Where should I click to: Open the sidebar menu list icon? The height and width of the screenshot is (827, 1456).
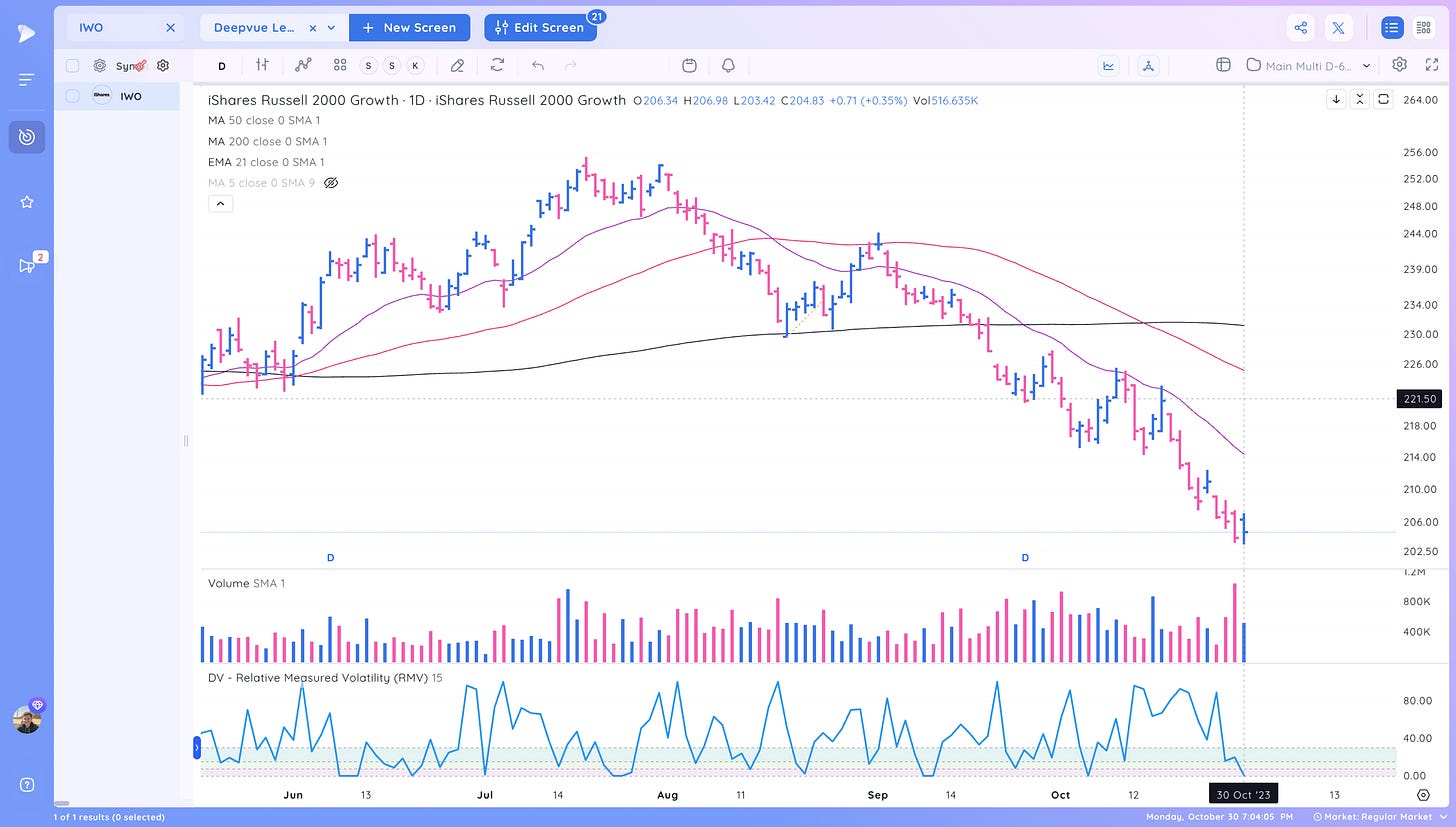click(x=26, y=79)
